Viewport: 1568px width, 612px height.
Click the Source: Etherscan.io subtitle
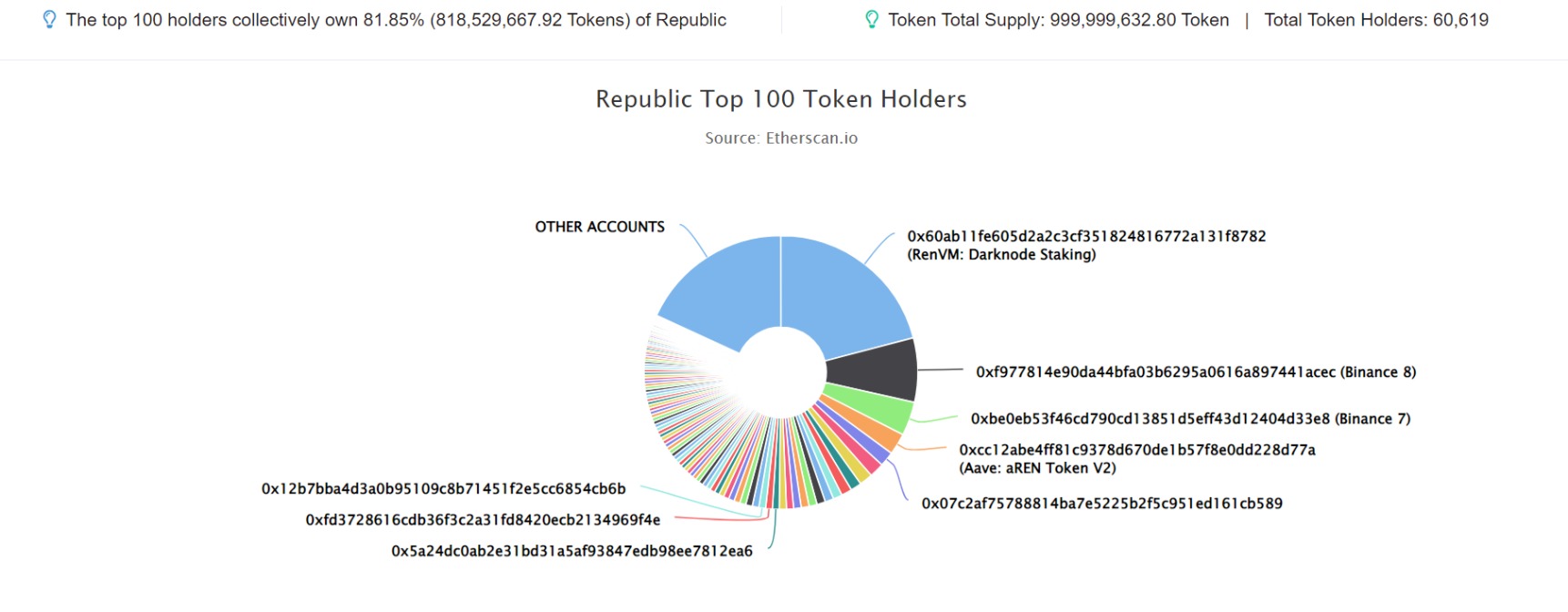(781, 138)
